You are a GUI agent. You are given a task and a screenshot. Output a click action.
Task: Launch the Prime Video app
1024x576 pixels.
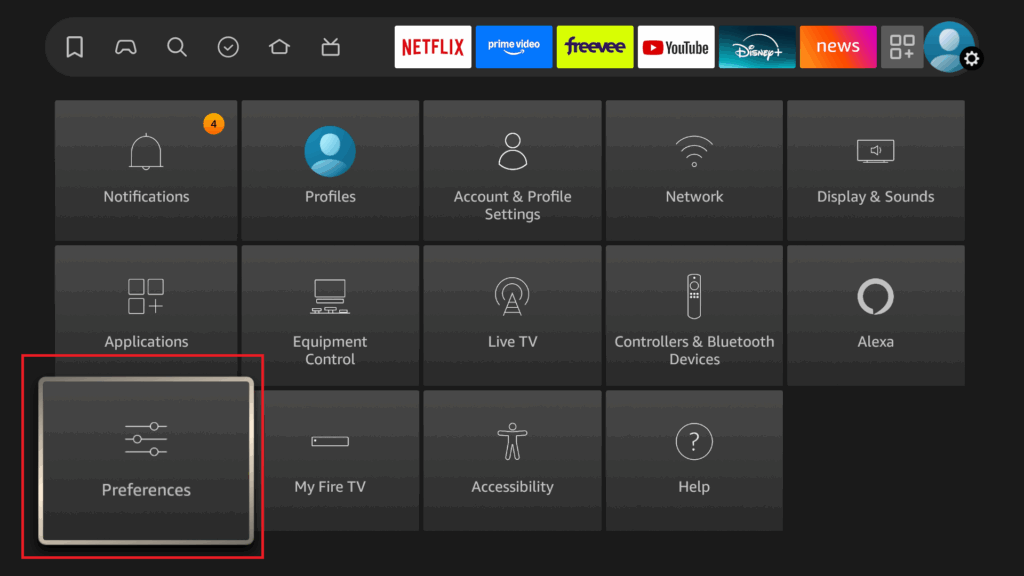click(x=513, y=47)
